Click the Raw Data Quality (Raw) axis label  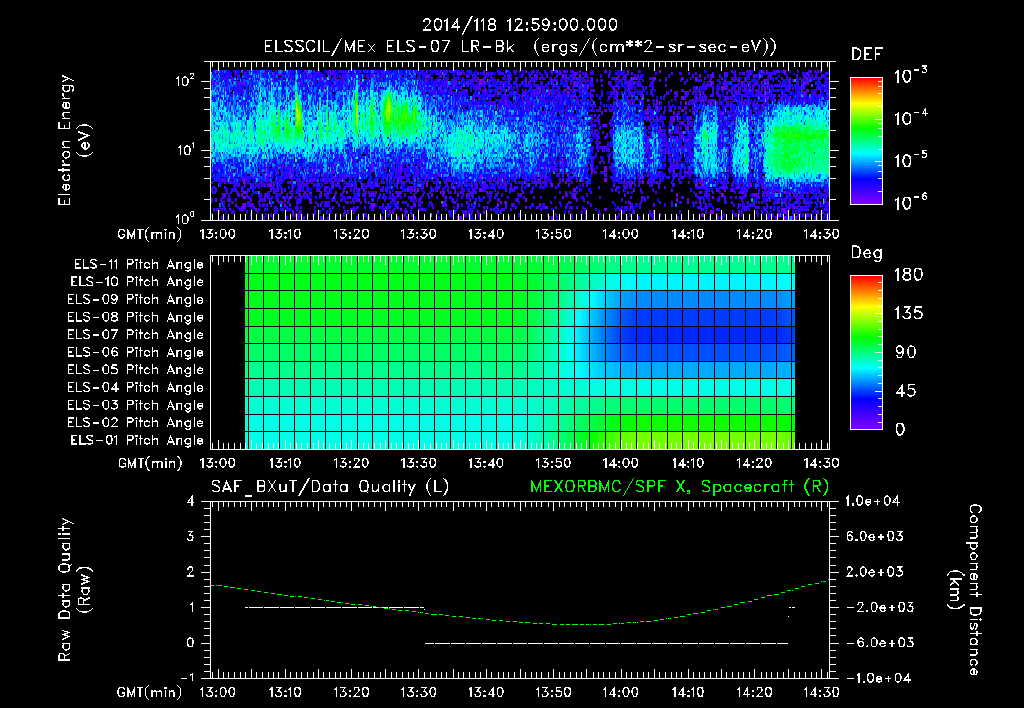[74, 589]
